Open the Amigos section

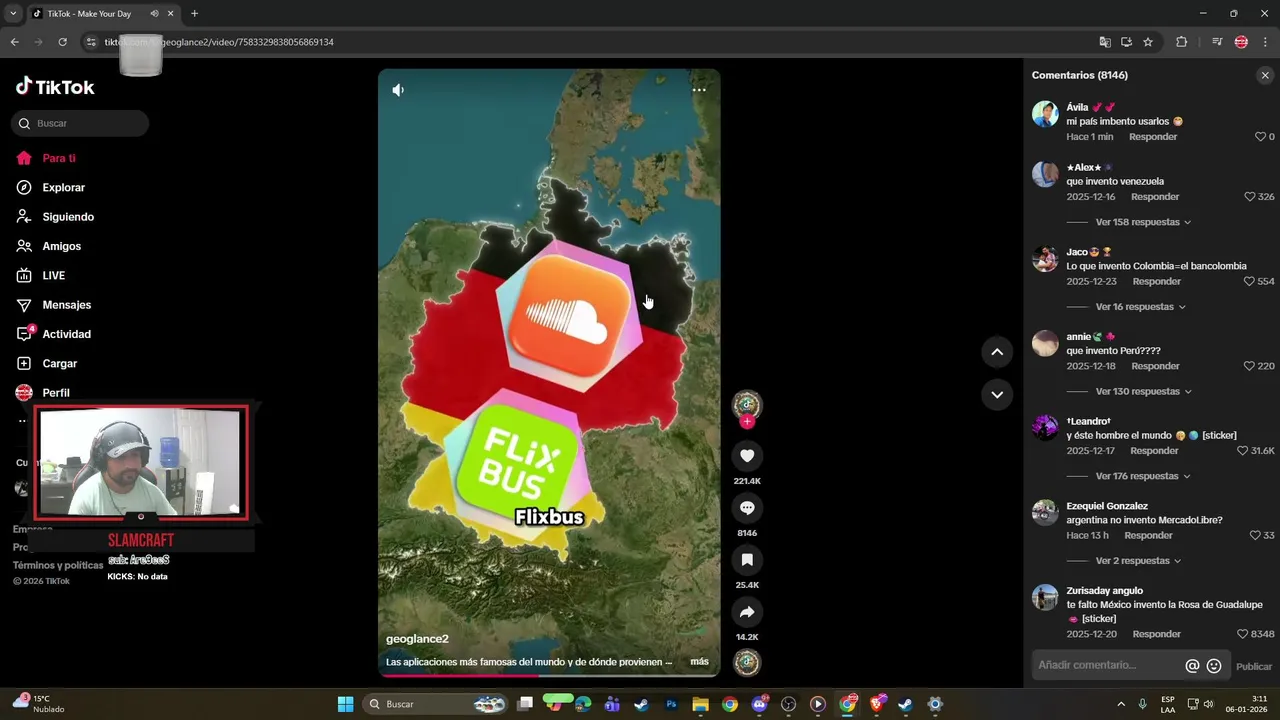(x=48, y=246)
